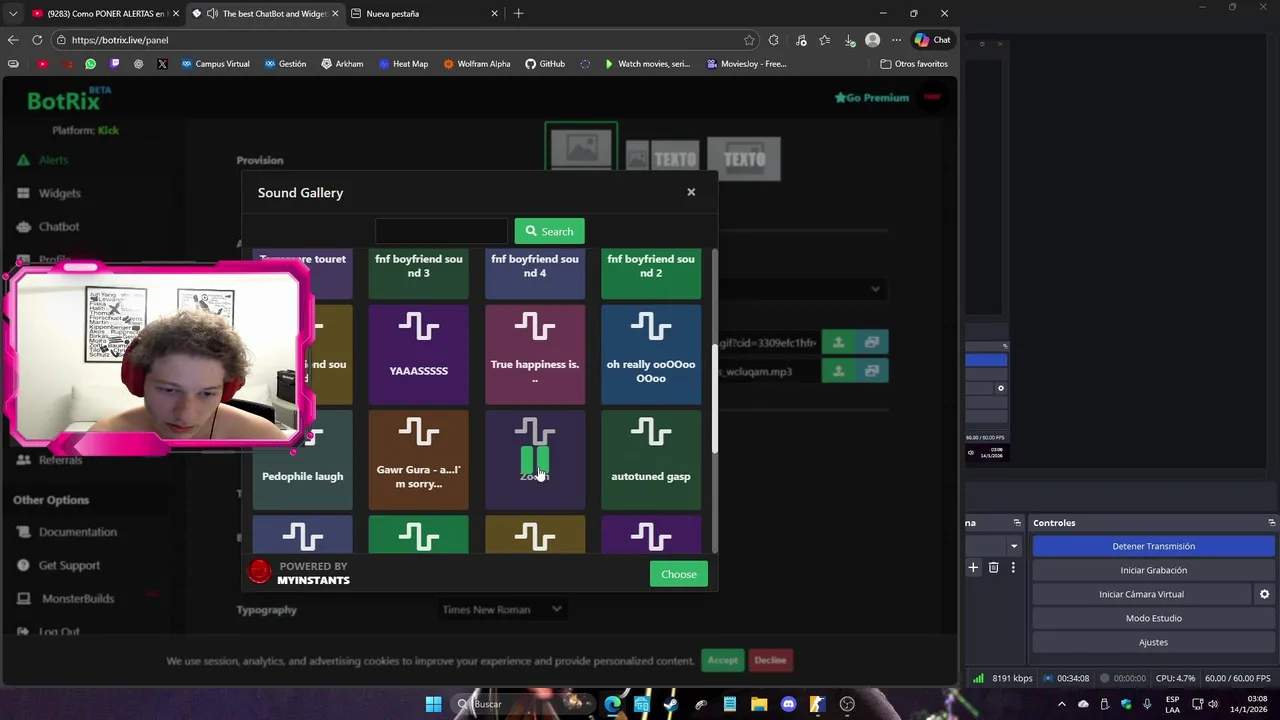This screenshot has height=720, width=1280.
Task: Open the Twitch bookmark icon
Action: click(x=114, y=64)
